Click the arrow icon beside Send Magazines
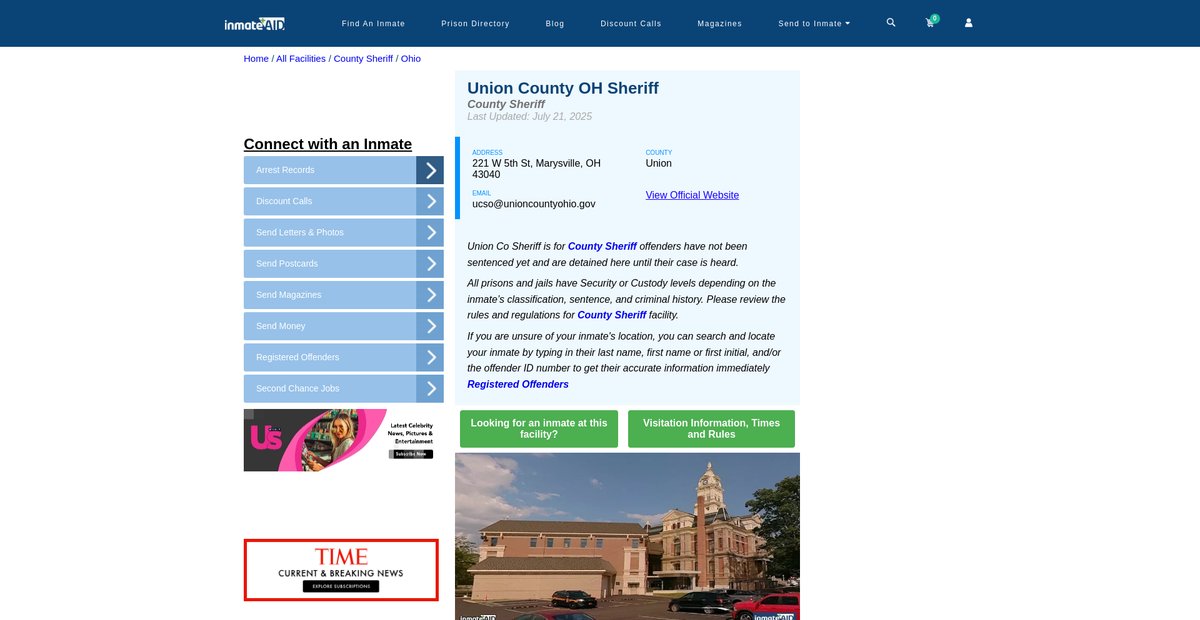Image resolution: width=1200 pixels, height=620 pixels. [x=430, y=295]
